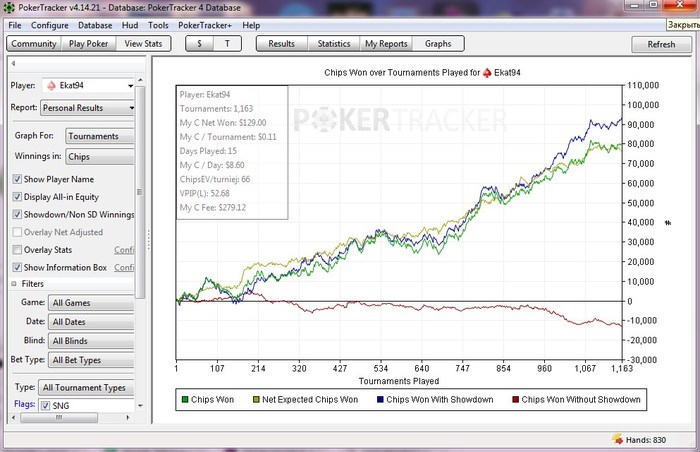The height and width of the screenshot is (452, 700).
Task: Open the All Tournament Types dropdown
Action: (x=86, y=388)
